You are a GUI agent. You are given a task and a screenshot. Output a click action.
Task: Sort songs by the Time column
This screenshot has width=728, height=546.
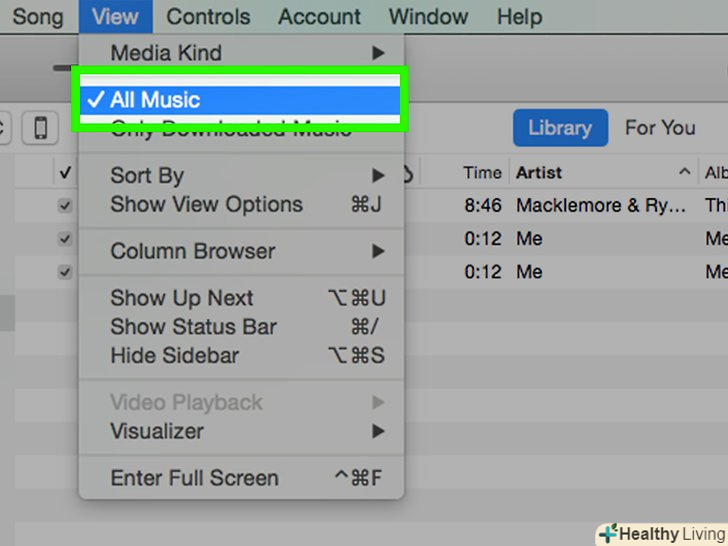[x=482, y=173]
